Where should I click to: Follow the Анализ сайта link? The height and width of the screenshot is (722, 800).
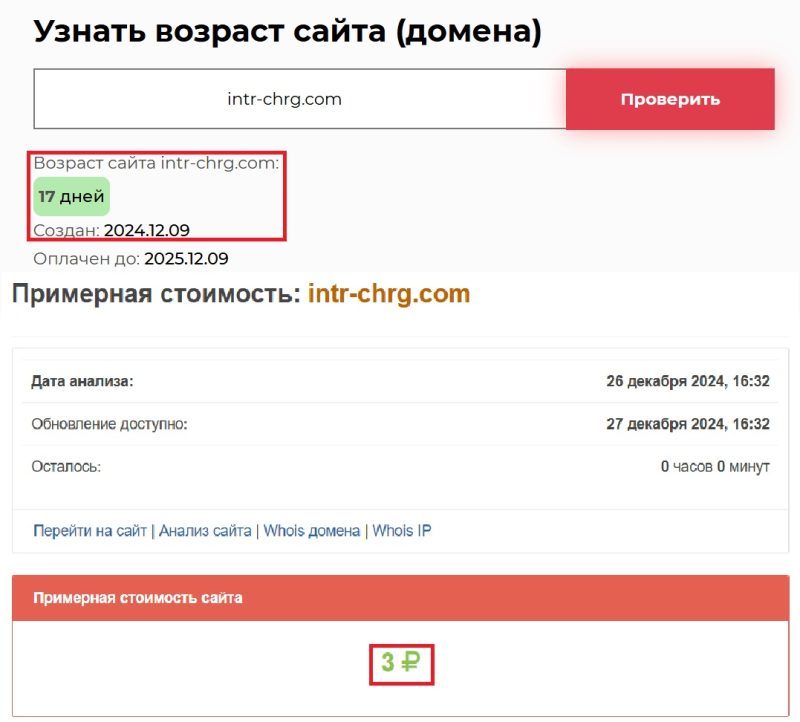point(205,531)
